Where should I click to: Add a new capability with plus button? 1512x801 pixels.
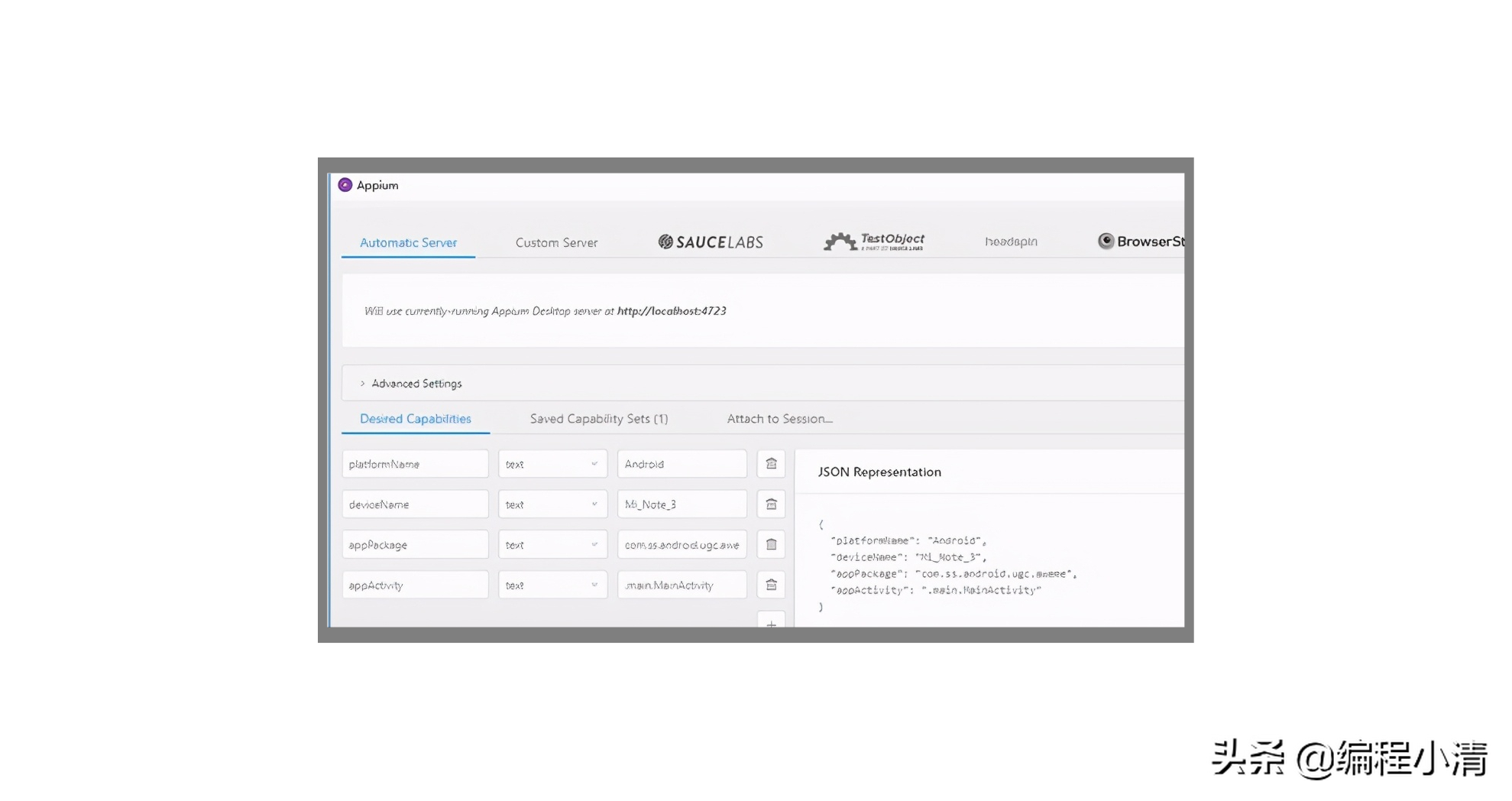click(771, 621)
